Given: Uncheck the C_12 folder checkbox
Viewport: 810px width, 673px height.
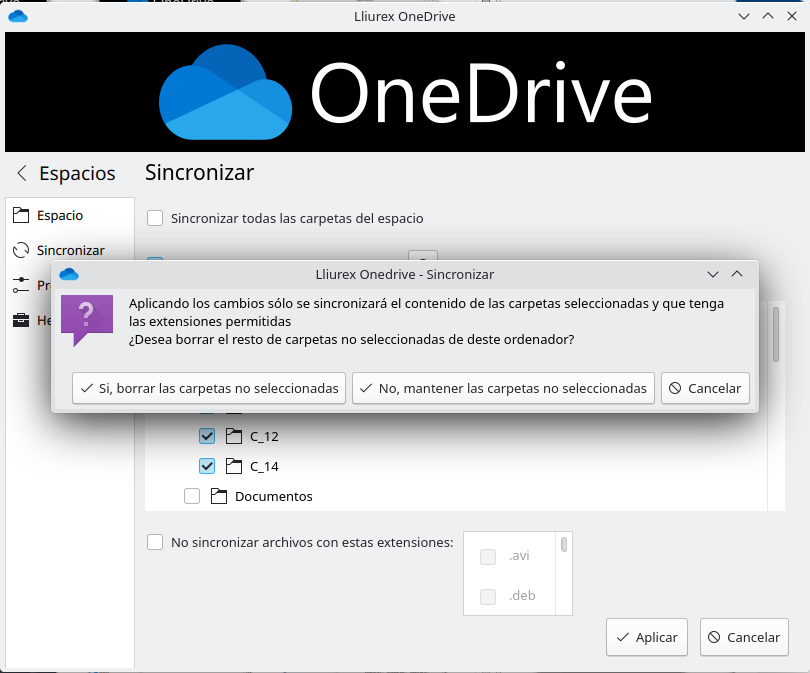Looking at the screenshot, I should [207, 436].
